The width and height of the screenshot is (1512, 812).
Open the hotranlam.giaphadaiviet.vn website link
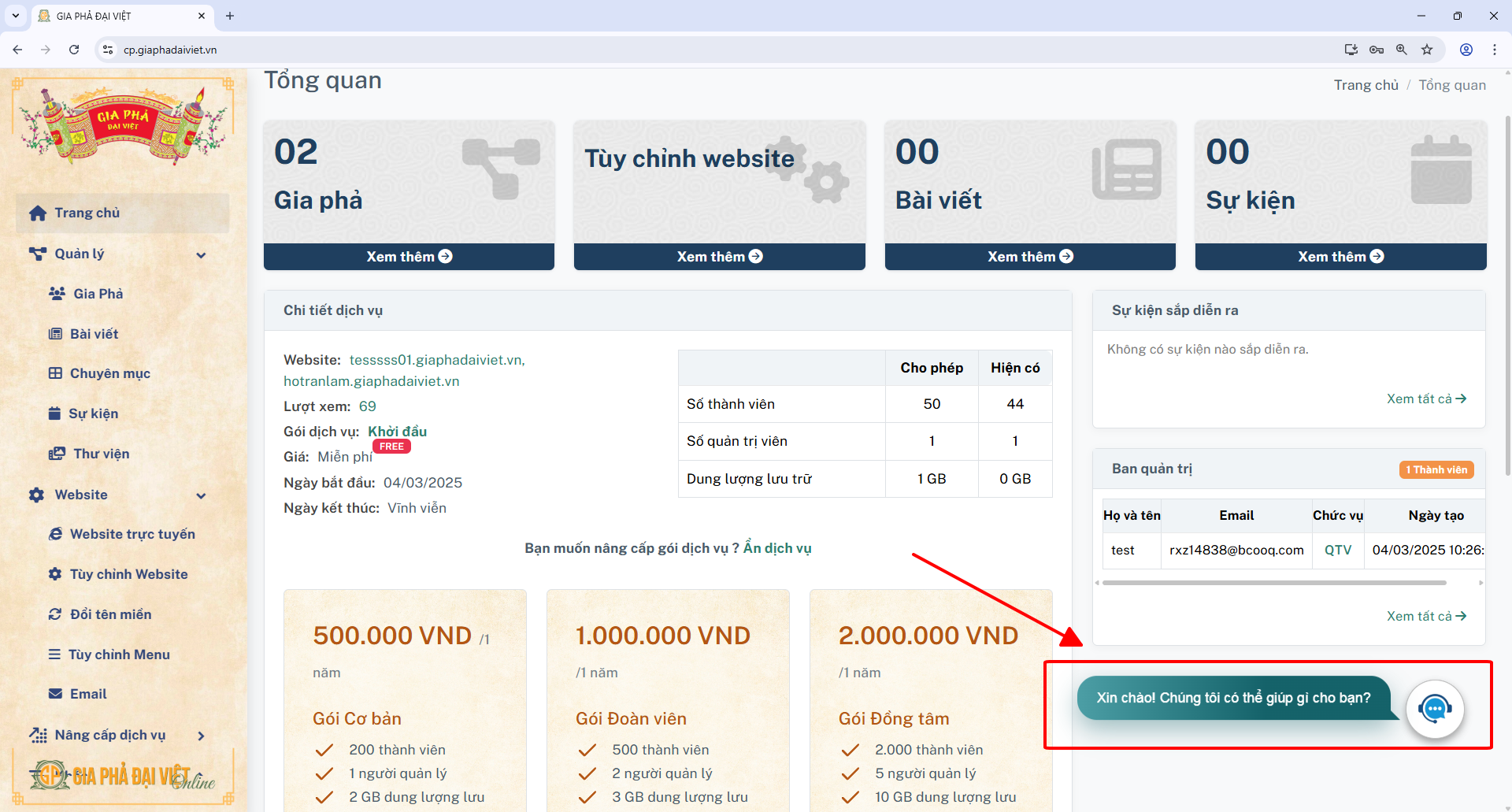coord(371,381)
